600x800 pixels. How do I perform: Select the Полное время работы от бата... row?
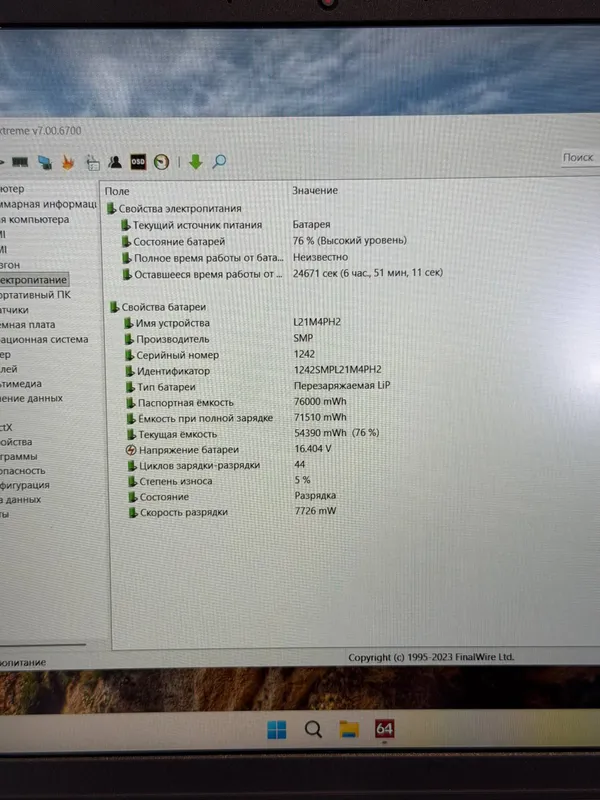click(x=203, y=258)
